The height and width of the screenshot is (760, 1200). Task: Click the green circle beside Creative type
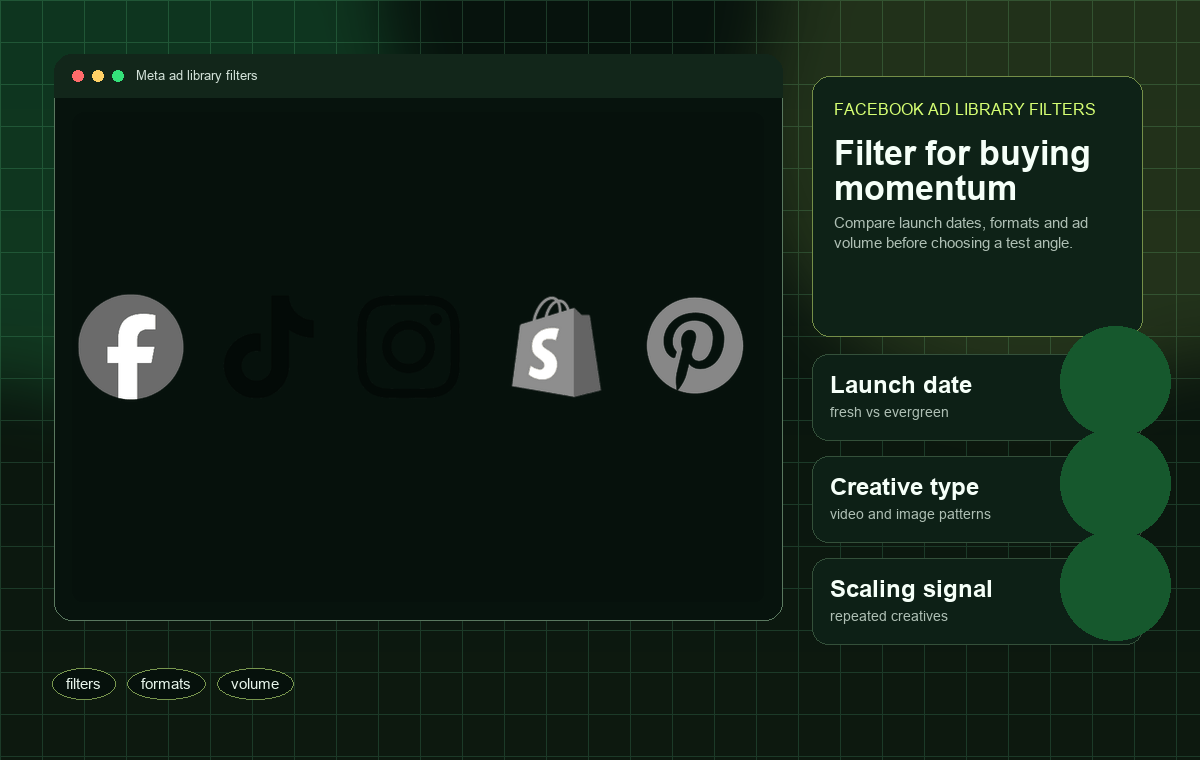point(1115,483)
